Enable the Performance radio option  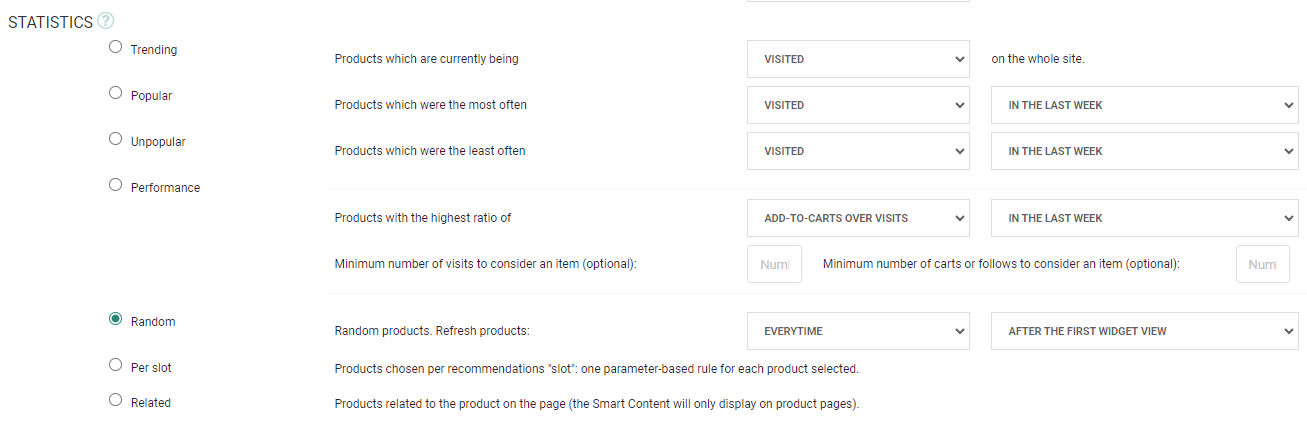point(116,185)
